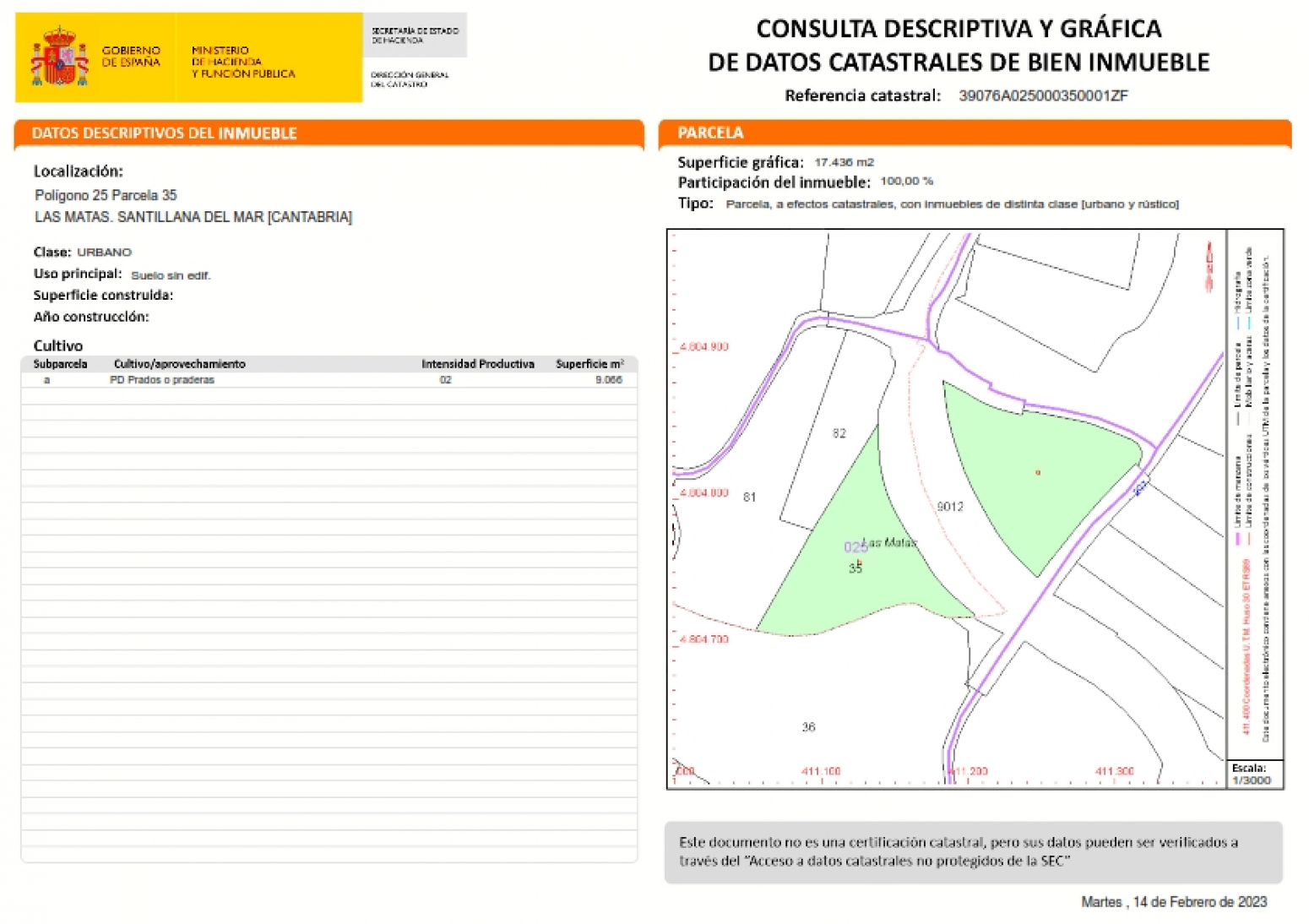Image resolution: width=1309 pixels, height=924 pixels.
Task: Select 'PD Prados o praderas' table cell
Action: click(x=162, y=380)
